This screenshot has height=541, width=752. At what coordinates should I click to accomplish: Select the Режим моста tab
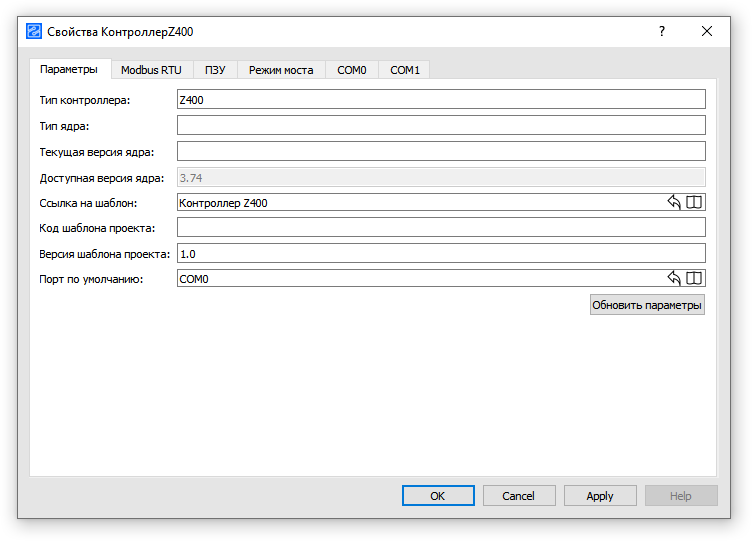(x=281, y=70)
